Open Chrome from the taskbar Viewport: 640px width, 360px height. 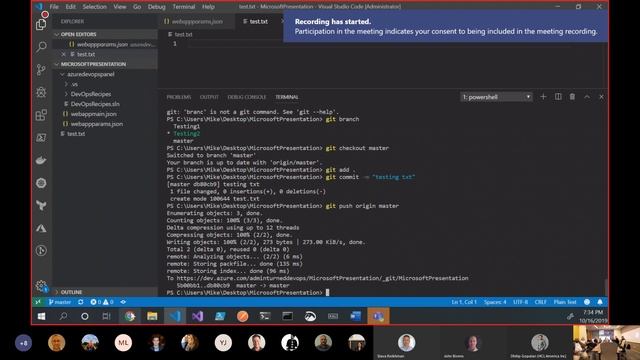(130, 316)
